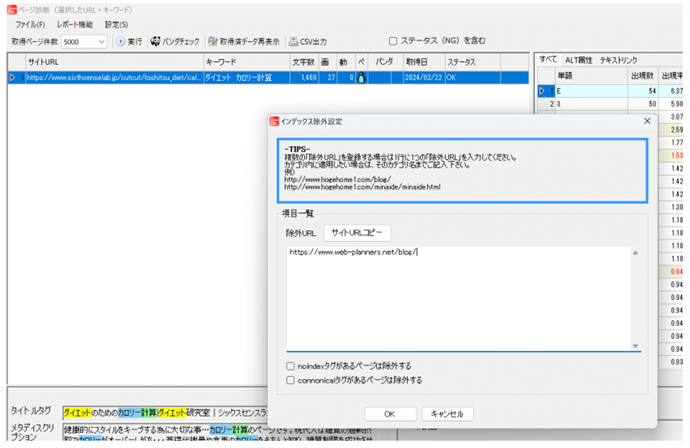Click the down arrow of the URL textarea scrollbar
This screenshot has width=690, height=448.
coord(635,346)
